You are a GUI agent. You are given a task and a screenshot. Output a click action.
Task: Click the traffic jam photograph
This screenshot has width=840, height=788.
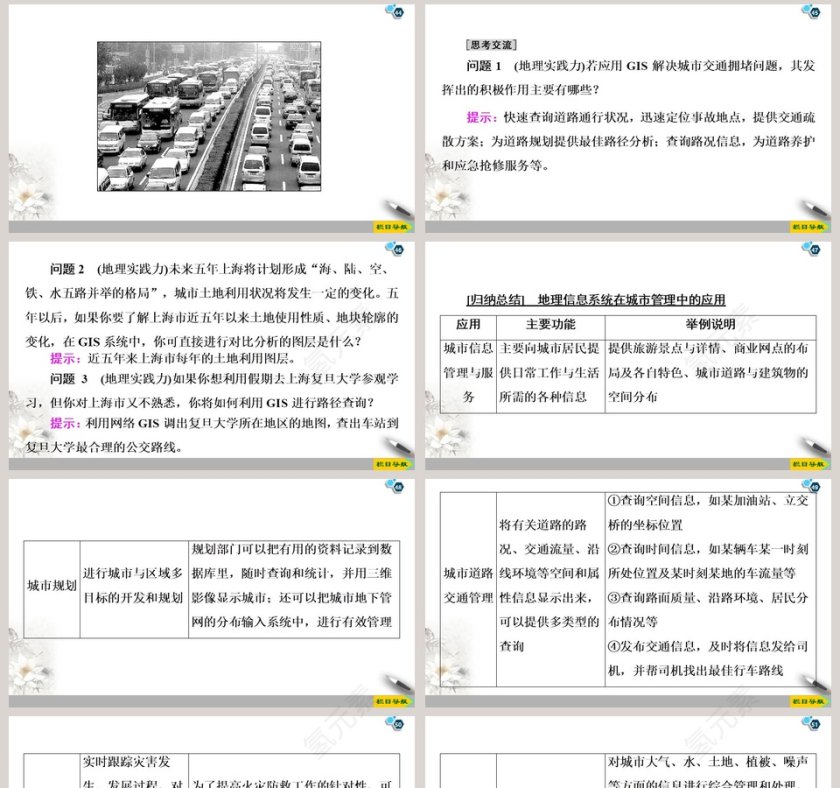pyautogui.click(x=208, y=116)
